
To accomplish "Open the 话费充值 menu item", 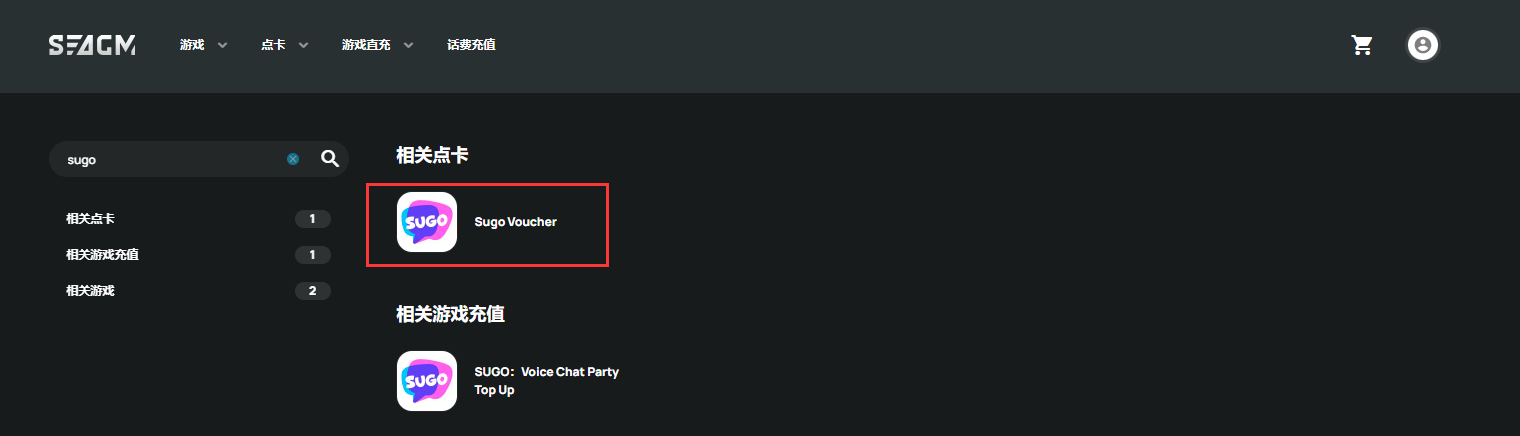I will click(471, 45).
